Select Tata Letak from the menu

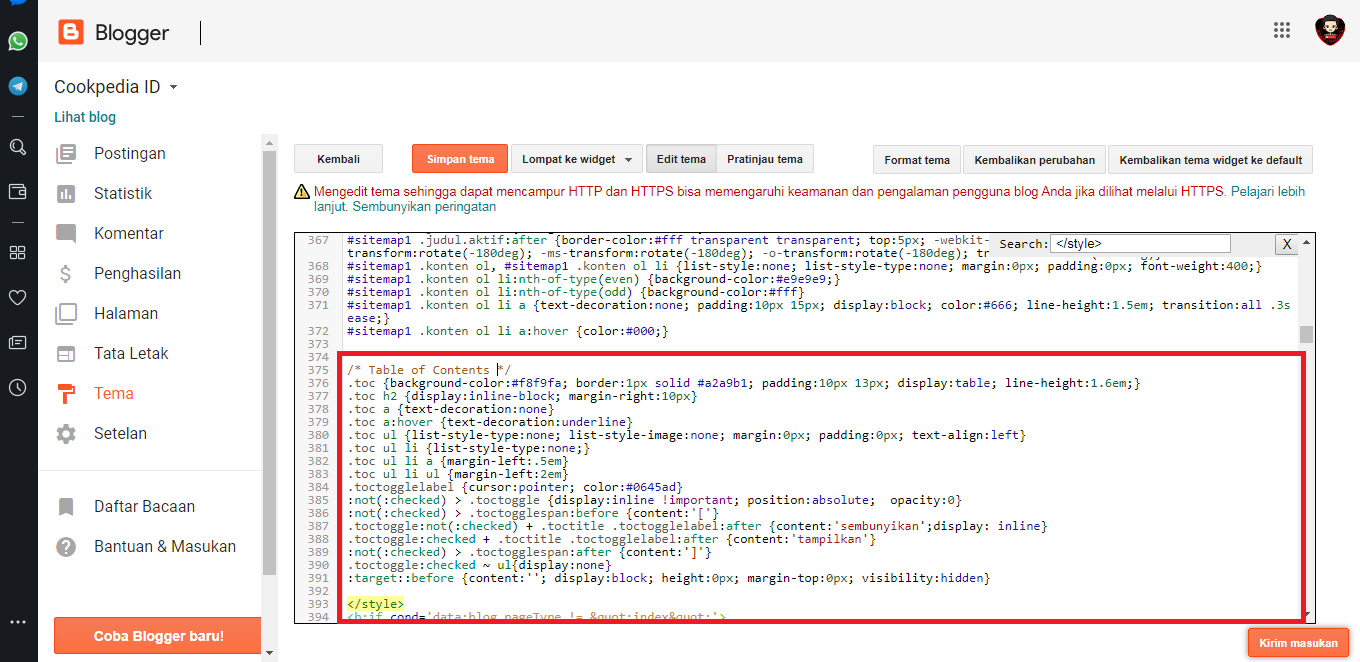coord(131,353)
